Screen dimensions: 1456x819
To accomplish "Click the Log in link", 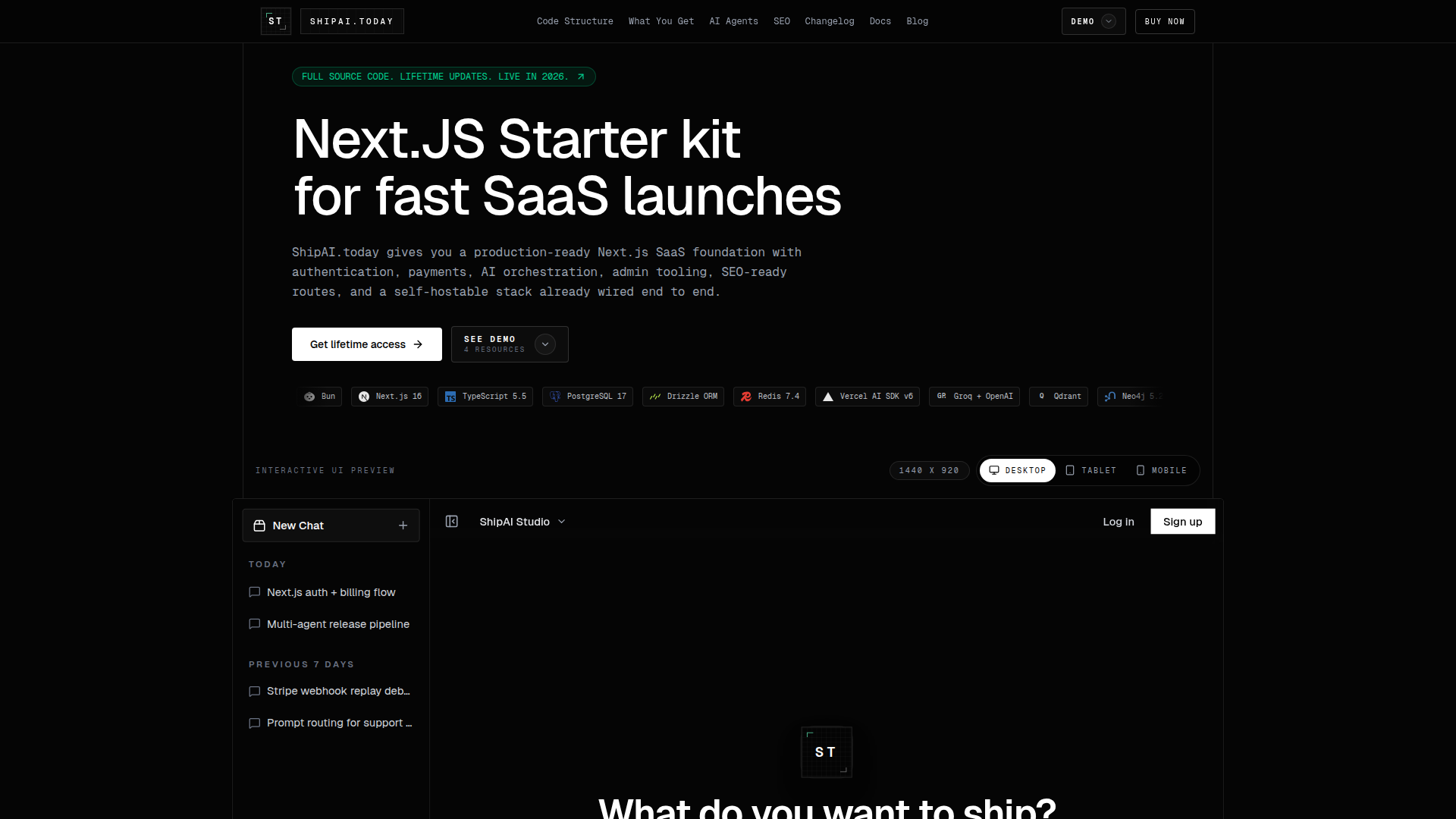I will pyautogui.click(x=1118, y=522).
